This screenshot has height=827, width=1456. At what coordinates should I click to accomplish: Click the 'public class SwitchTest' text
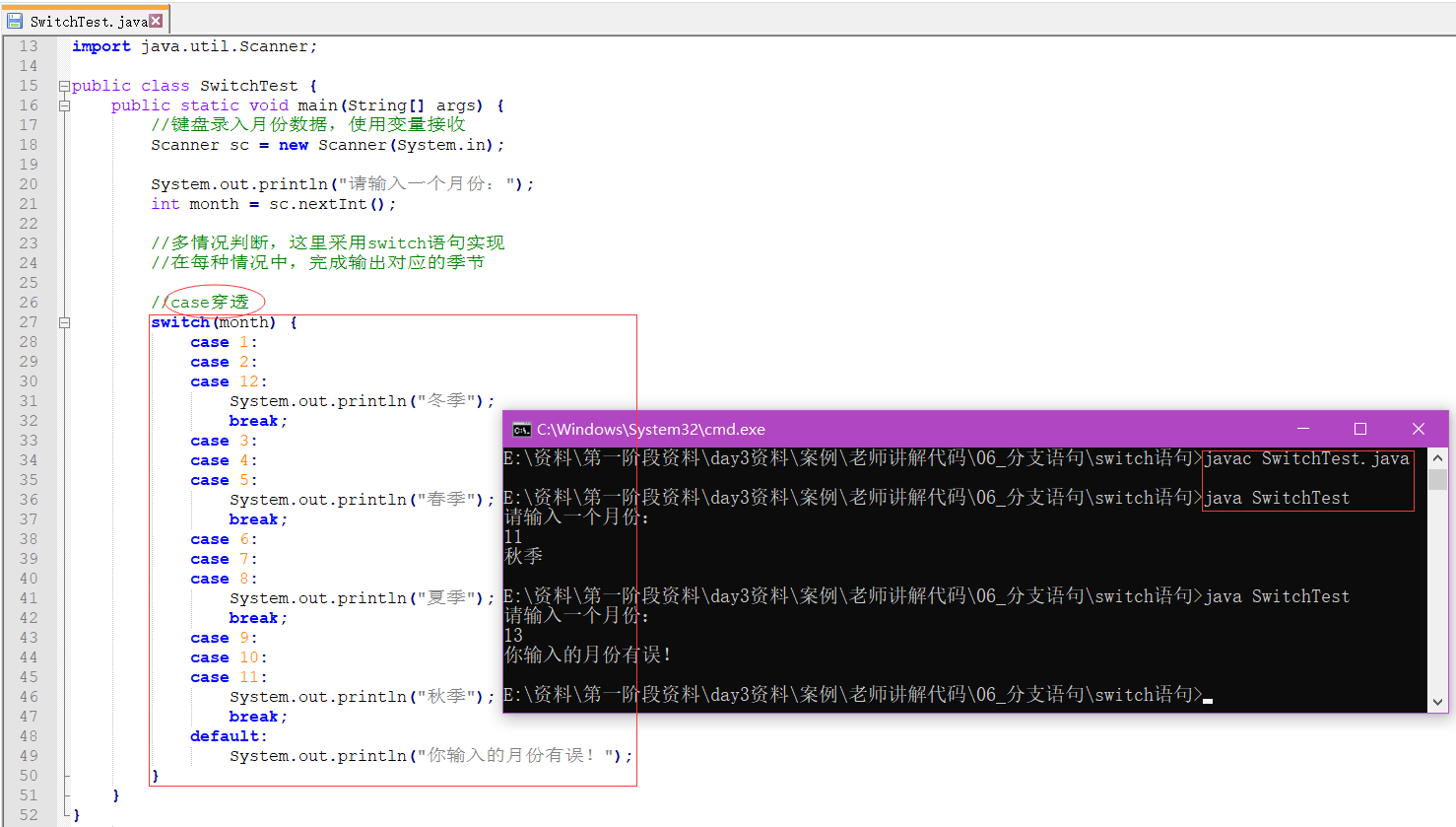185,86
